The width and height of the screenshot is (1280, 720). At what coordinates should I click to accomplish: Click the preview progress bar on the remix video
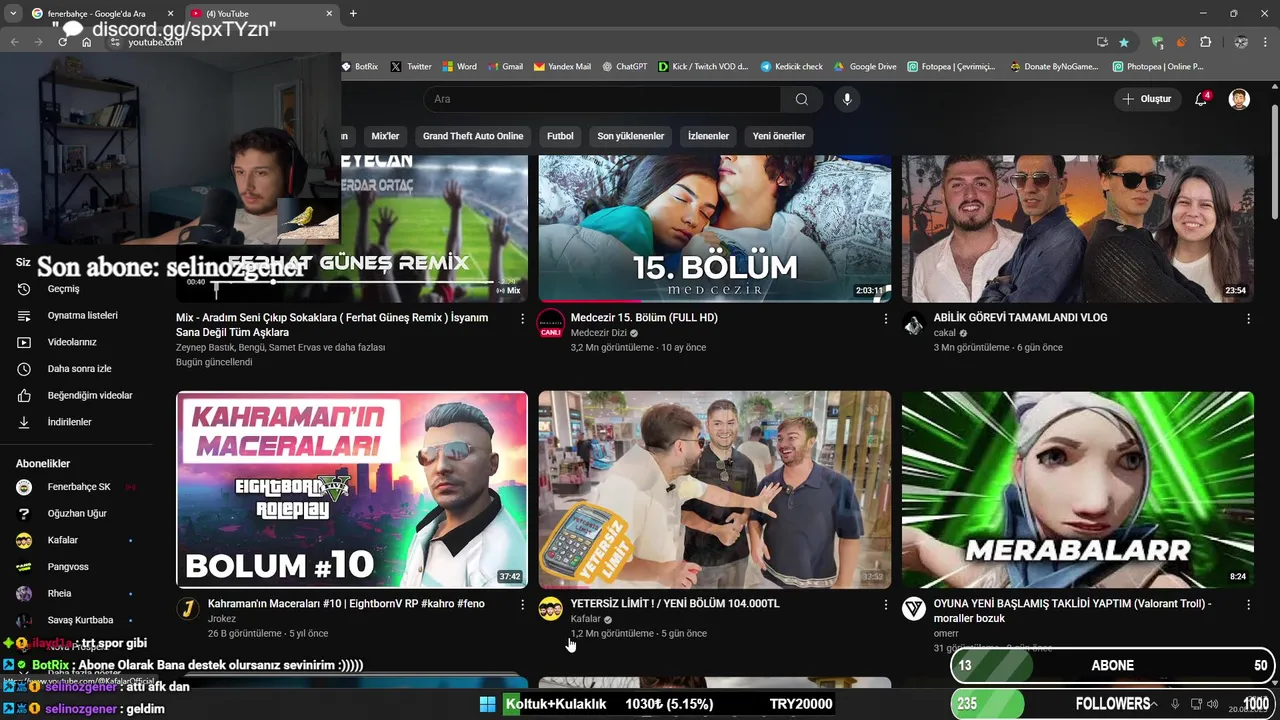click(x=352, y=283)
